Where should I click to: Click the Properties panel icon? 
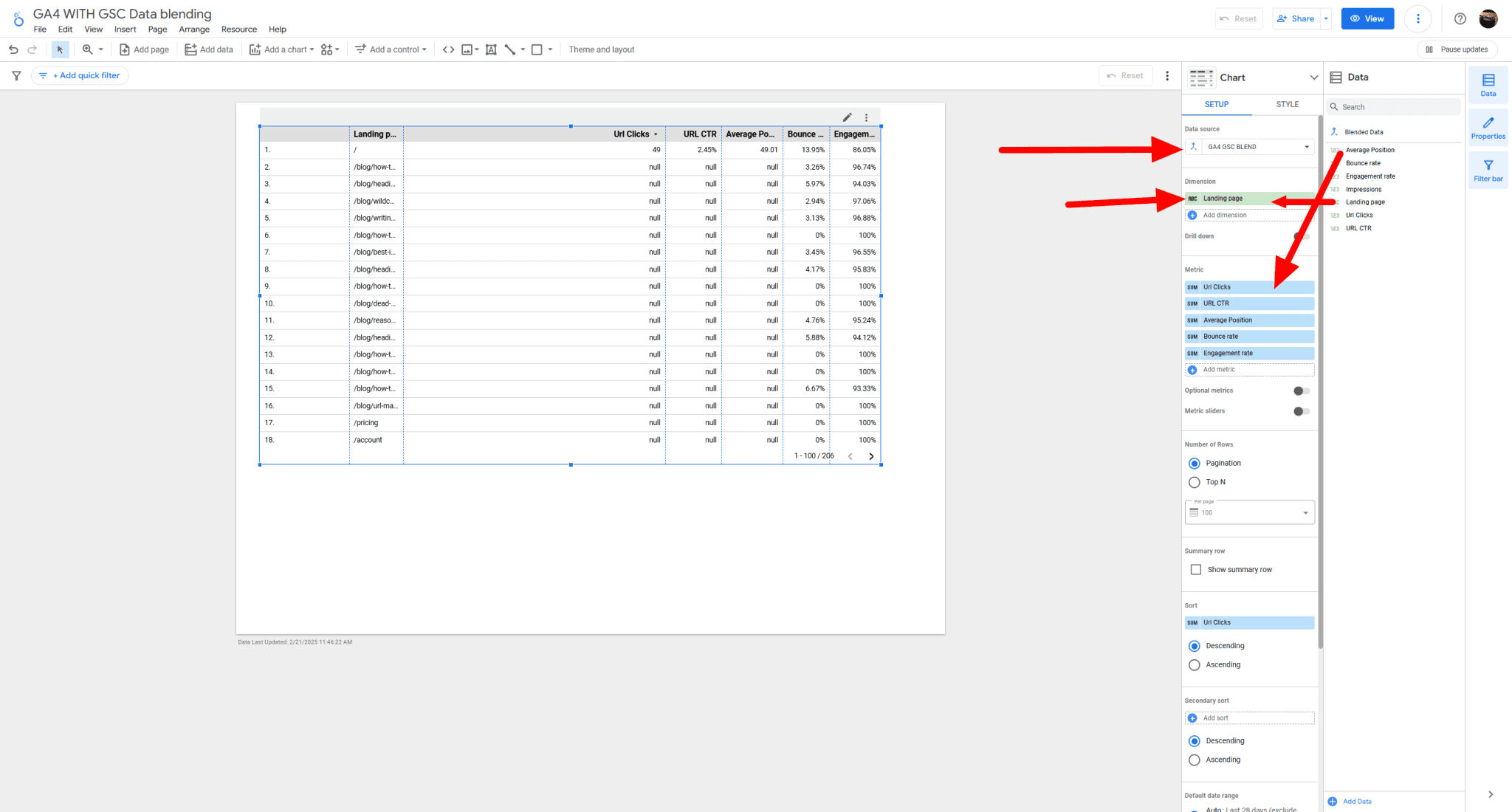pos(1488,126)
